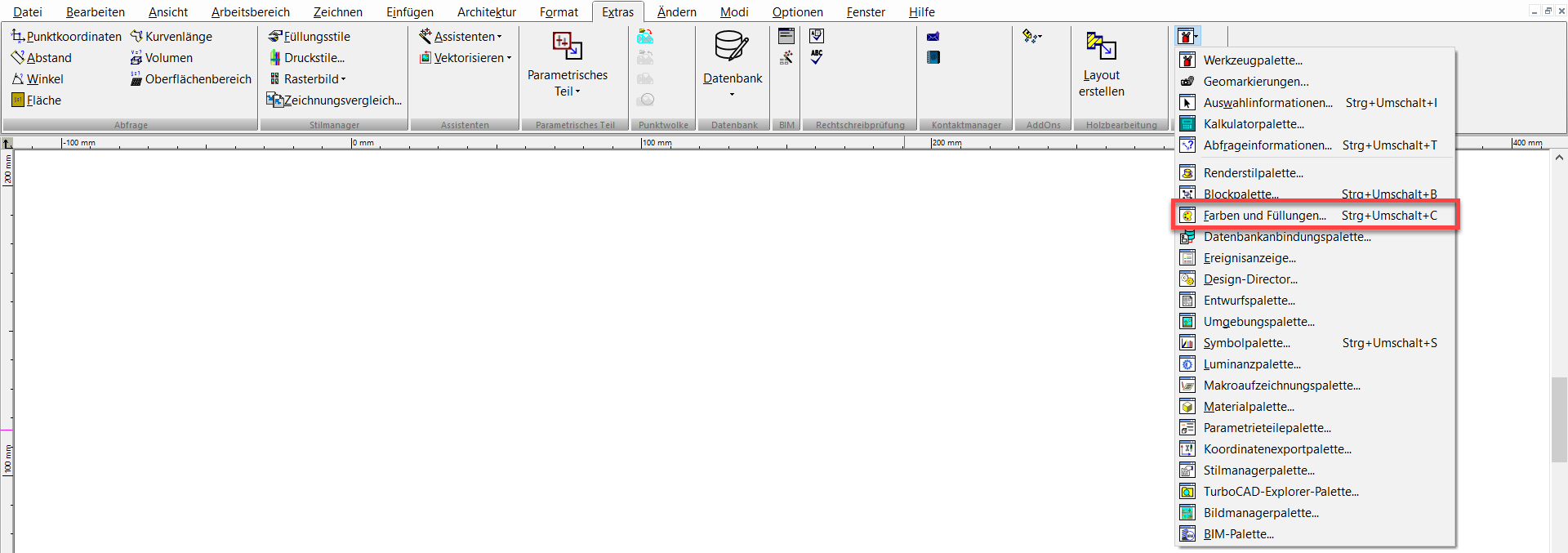Screen dimensions: 1568x553
Task: Open the Druckstile dialog
Action: [307, 58]
